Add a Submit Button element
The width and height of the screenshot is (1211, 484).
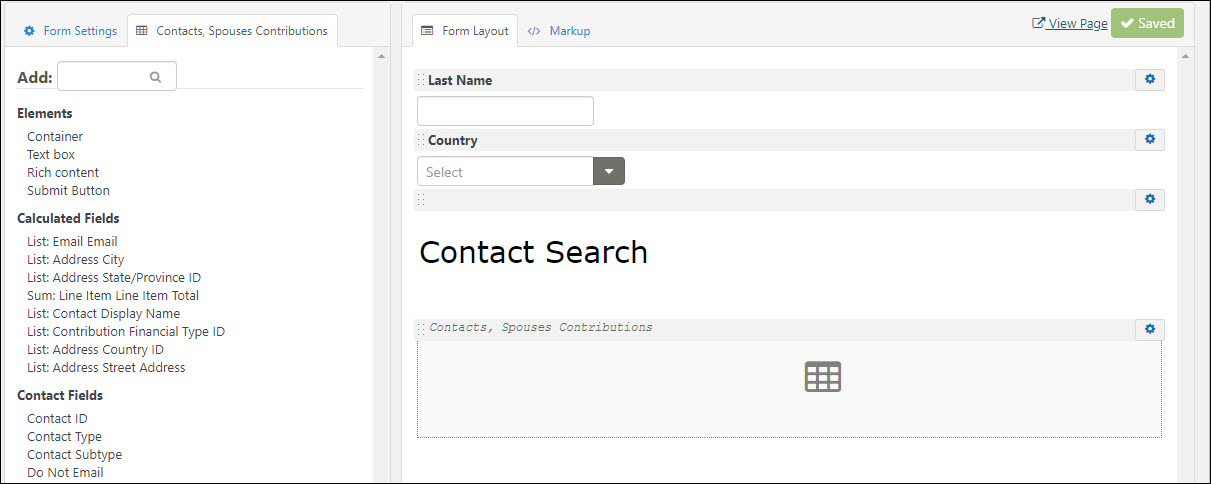pos(69,190)
